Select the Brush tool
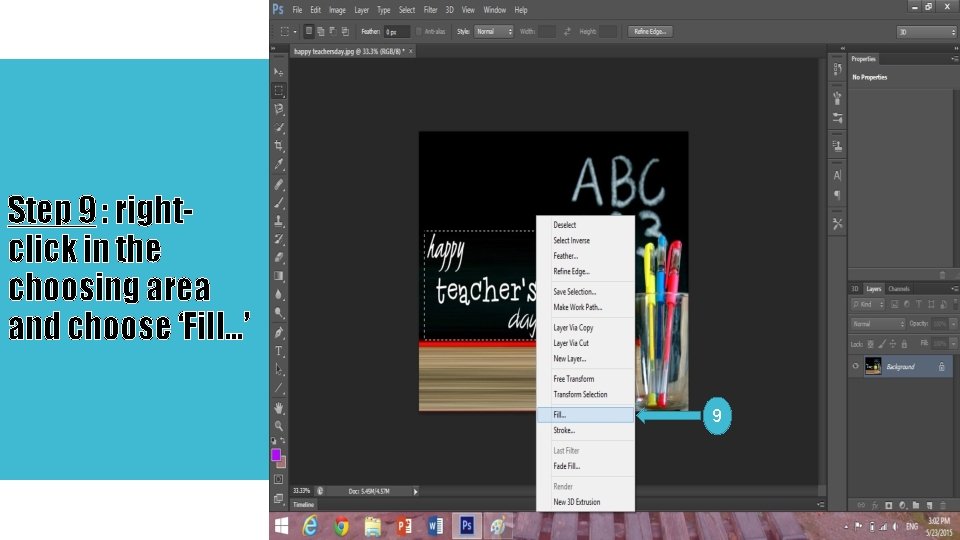960x540 pixels. [x=279, y=202]
